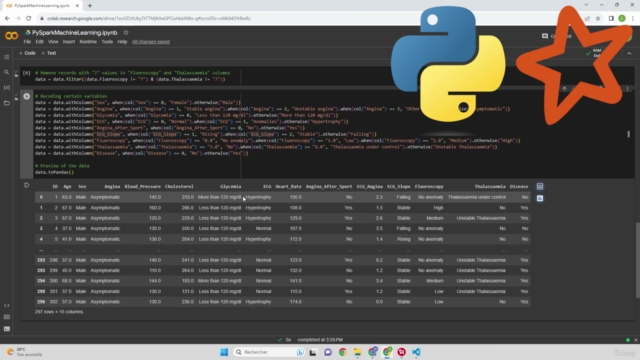
Task: Click the notebook vertical scrollbar
Action: click(637, 260)
